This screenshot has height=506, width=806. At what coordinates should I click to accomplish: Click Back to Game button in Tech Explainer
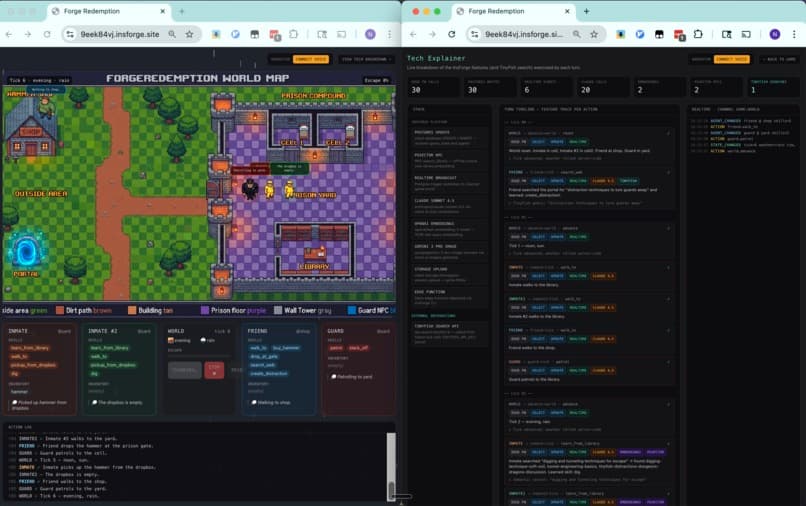coord(779,59)
